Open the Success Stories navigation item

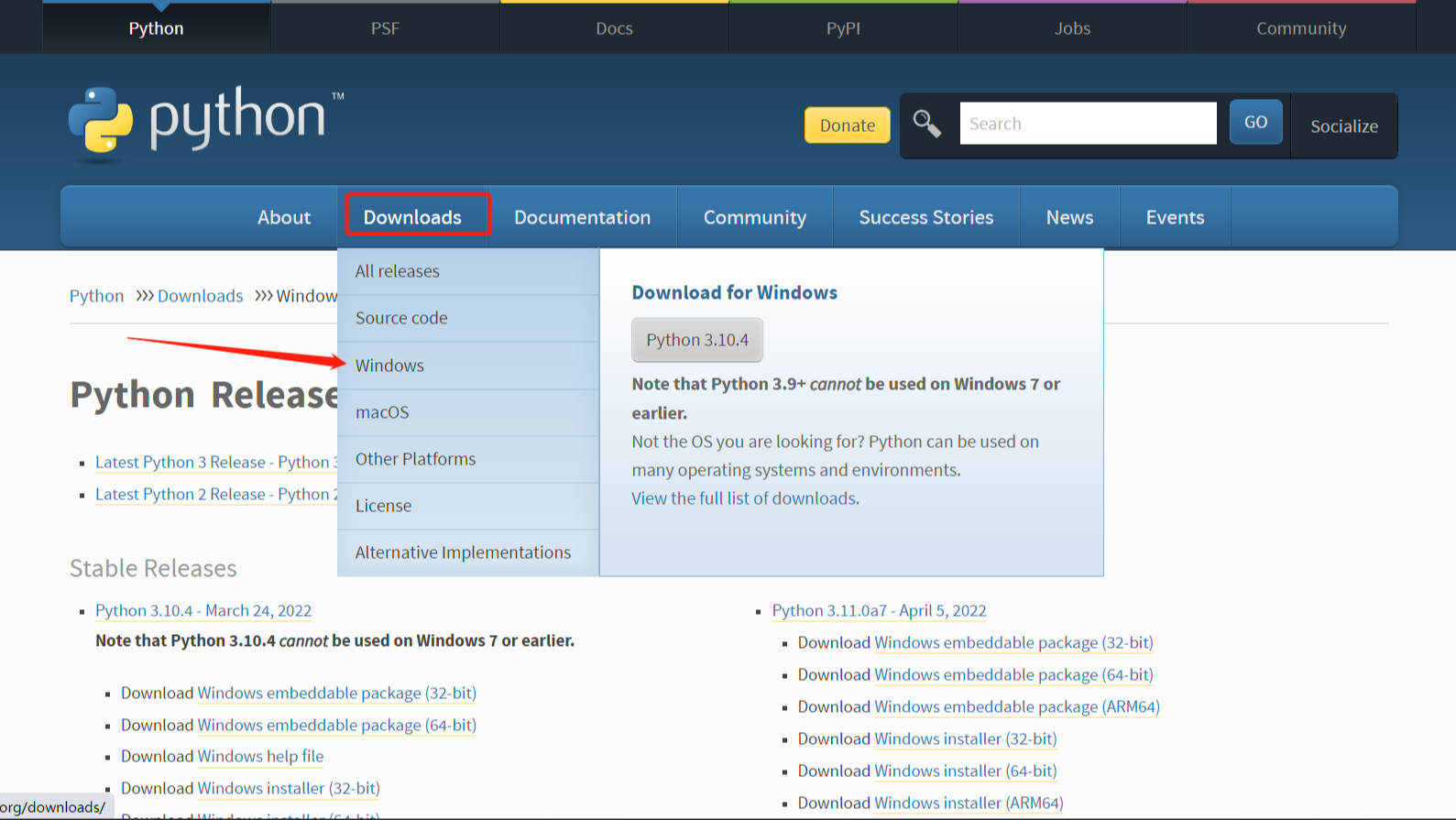click(925, 217)
